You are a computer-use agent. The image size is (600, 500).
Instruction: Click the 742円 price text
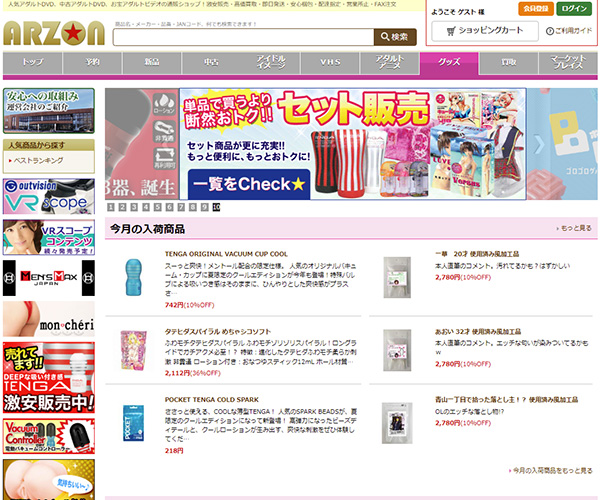point(174,305)
